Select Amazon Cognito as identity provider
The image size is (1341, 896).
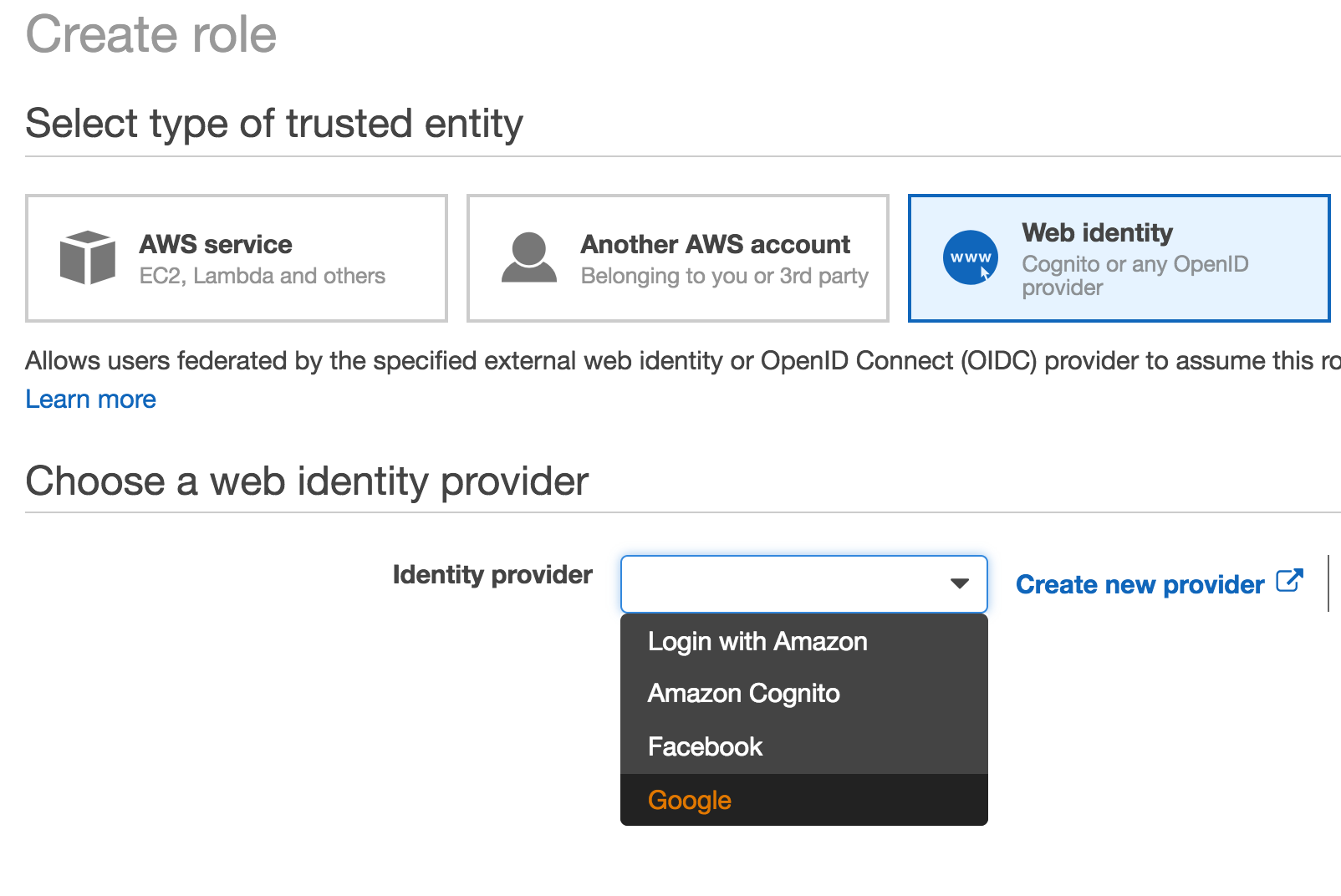pyautogui.click(x=743, y=693)
